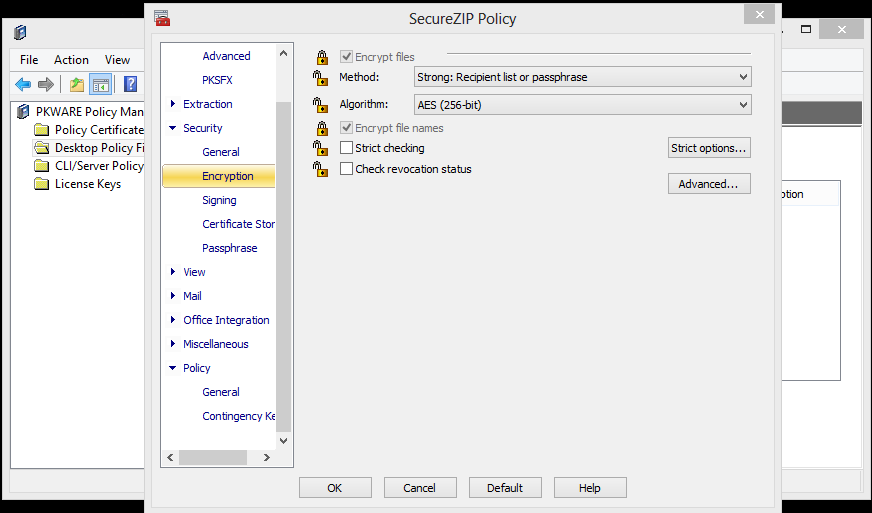Click the lock icon beside Strict checking
Image resolution: width=872 pixels, height=513 pixels.
(321, 149)
